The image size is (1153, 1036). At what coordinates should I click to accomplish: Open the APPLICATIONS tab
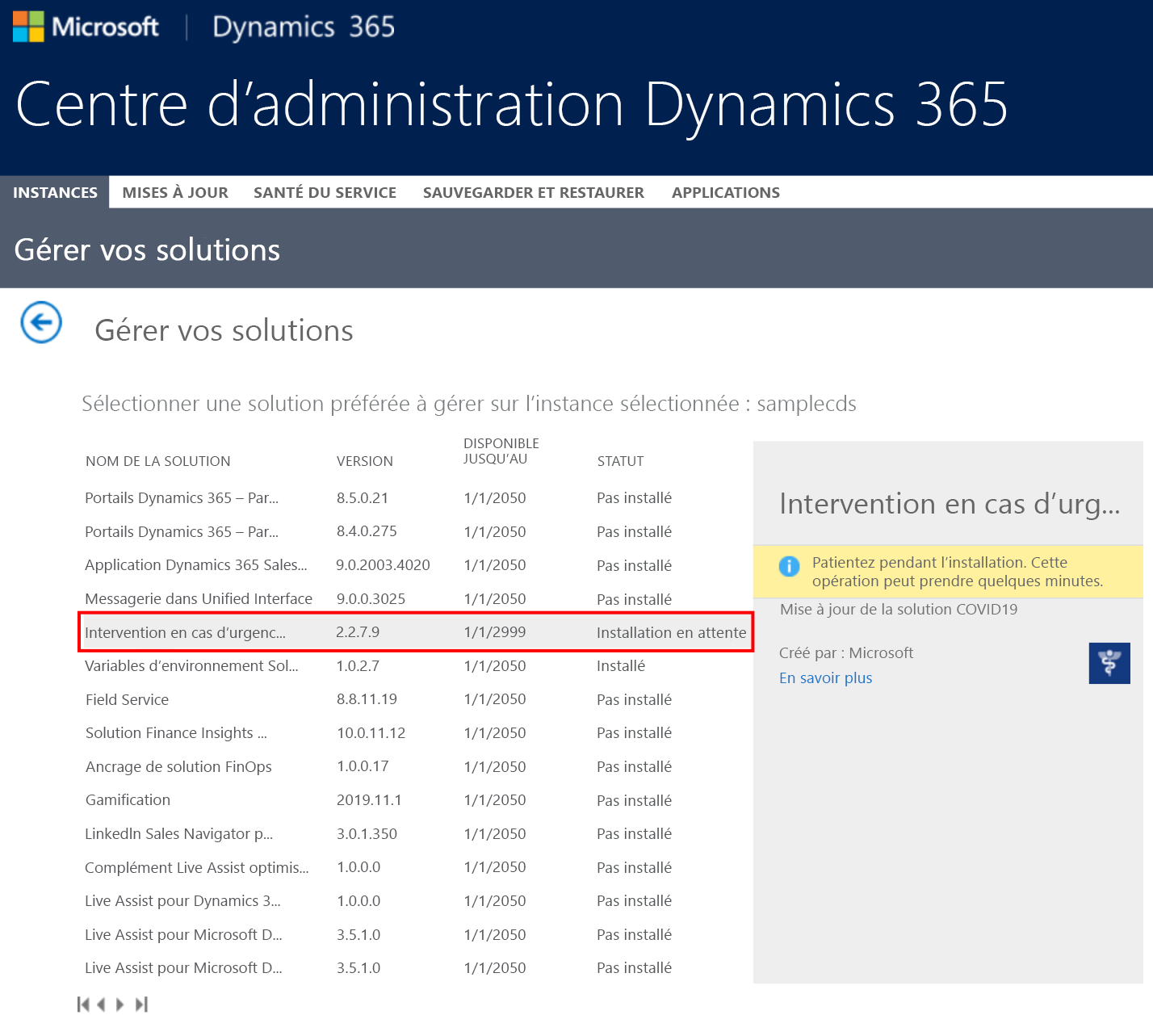726,192
